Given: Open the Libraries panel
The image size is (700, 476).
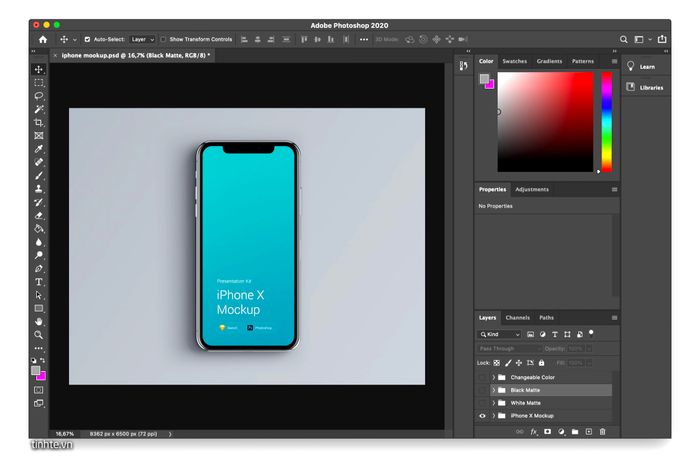Looking at the screenshot, I should [x=646, y=88].
